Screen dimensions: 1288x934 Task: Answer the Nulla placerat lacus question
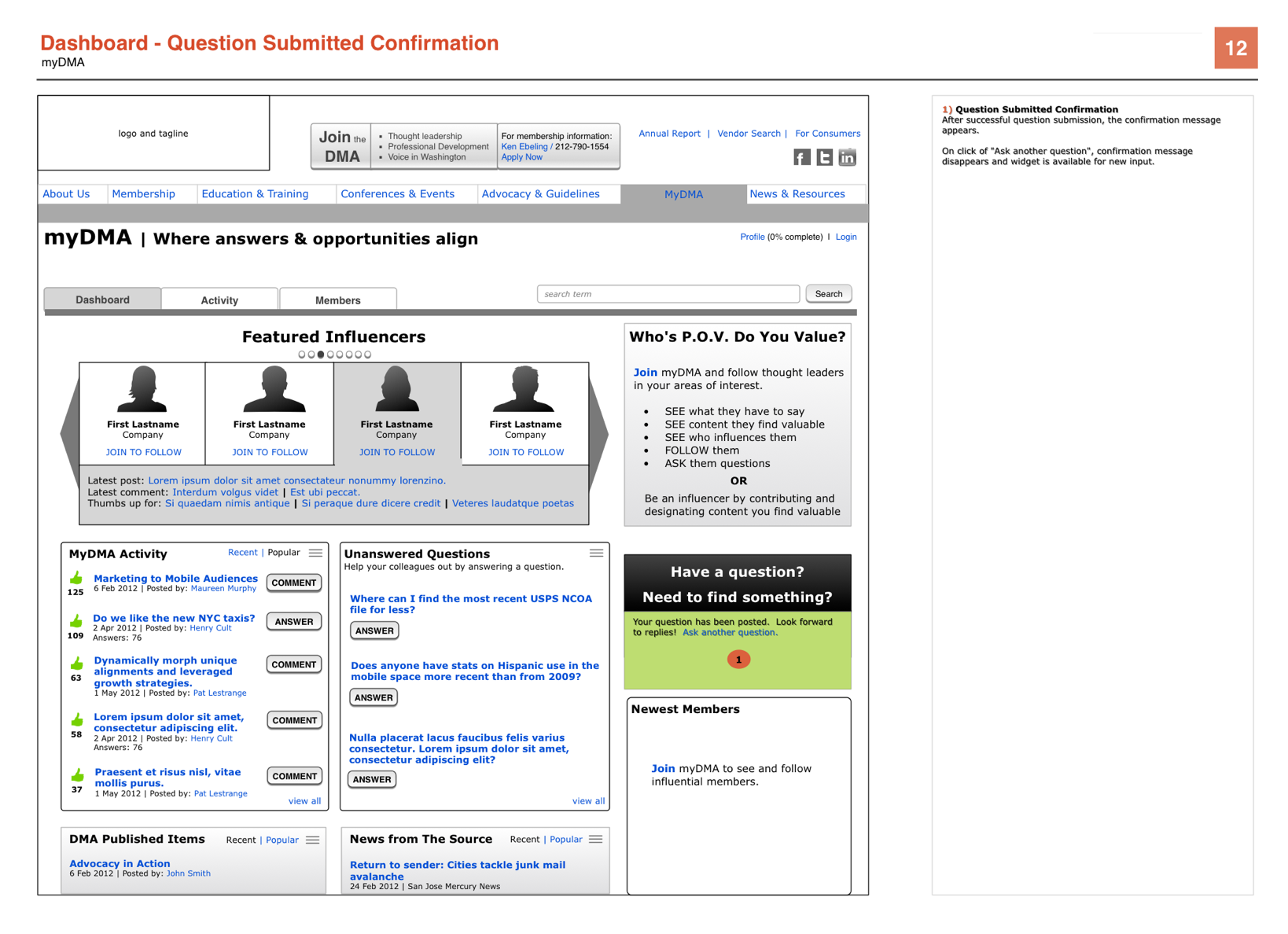(x=372, y=779)
